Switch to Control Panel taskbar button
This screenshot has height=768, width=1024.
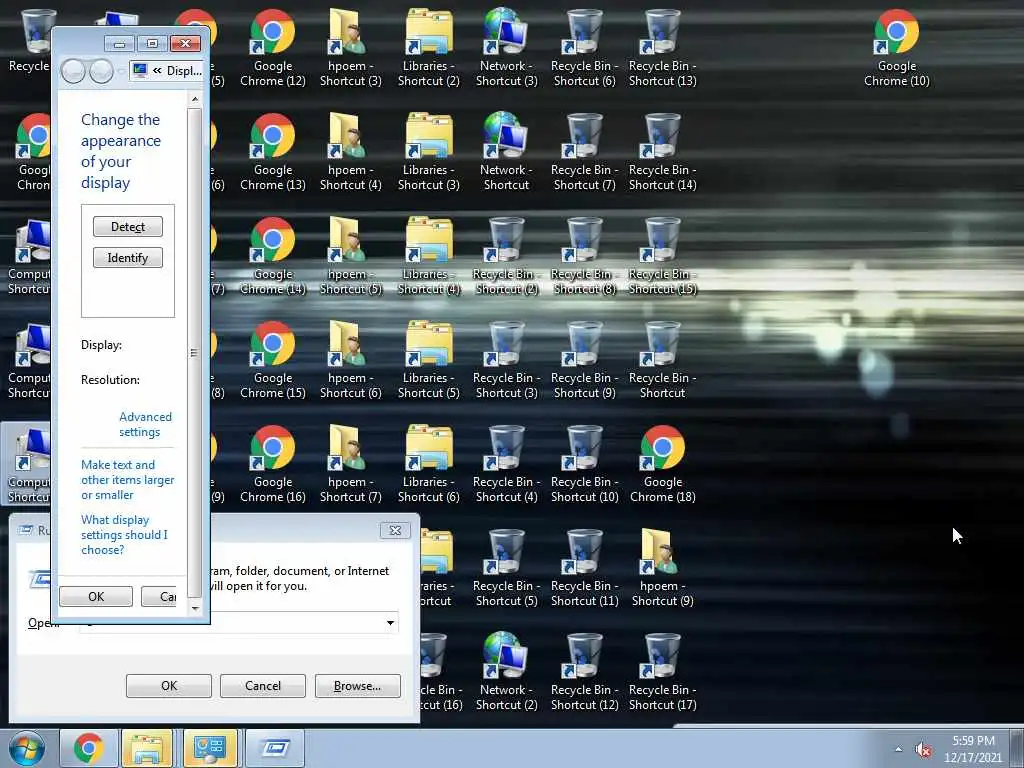click(x=210, y=748)
